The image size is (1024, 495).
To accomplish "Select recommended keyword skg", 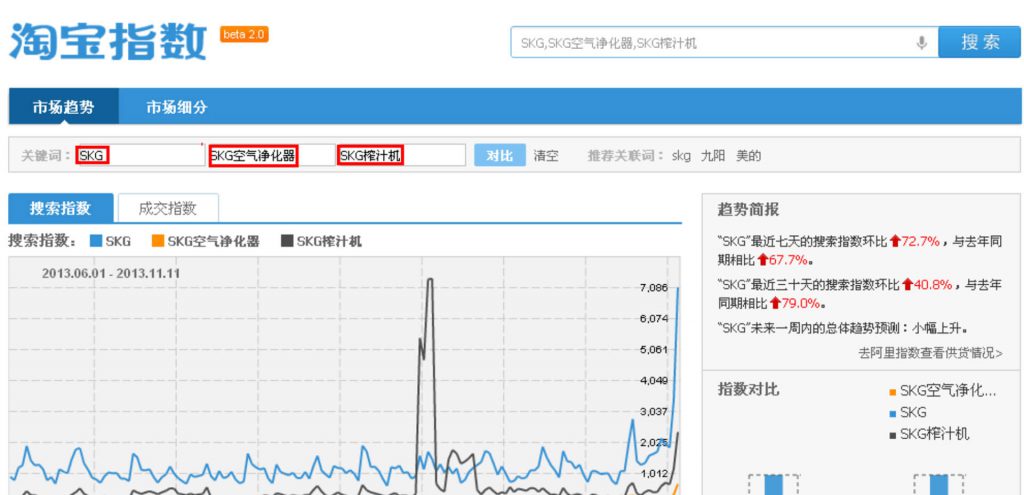I will (x=681, y=156).
